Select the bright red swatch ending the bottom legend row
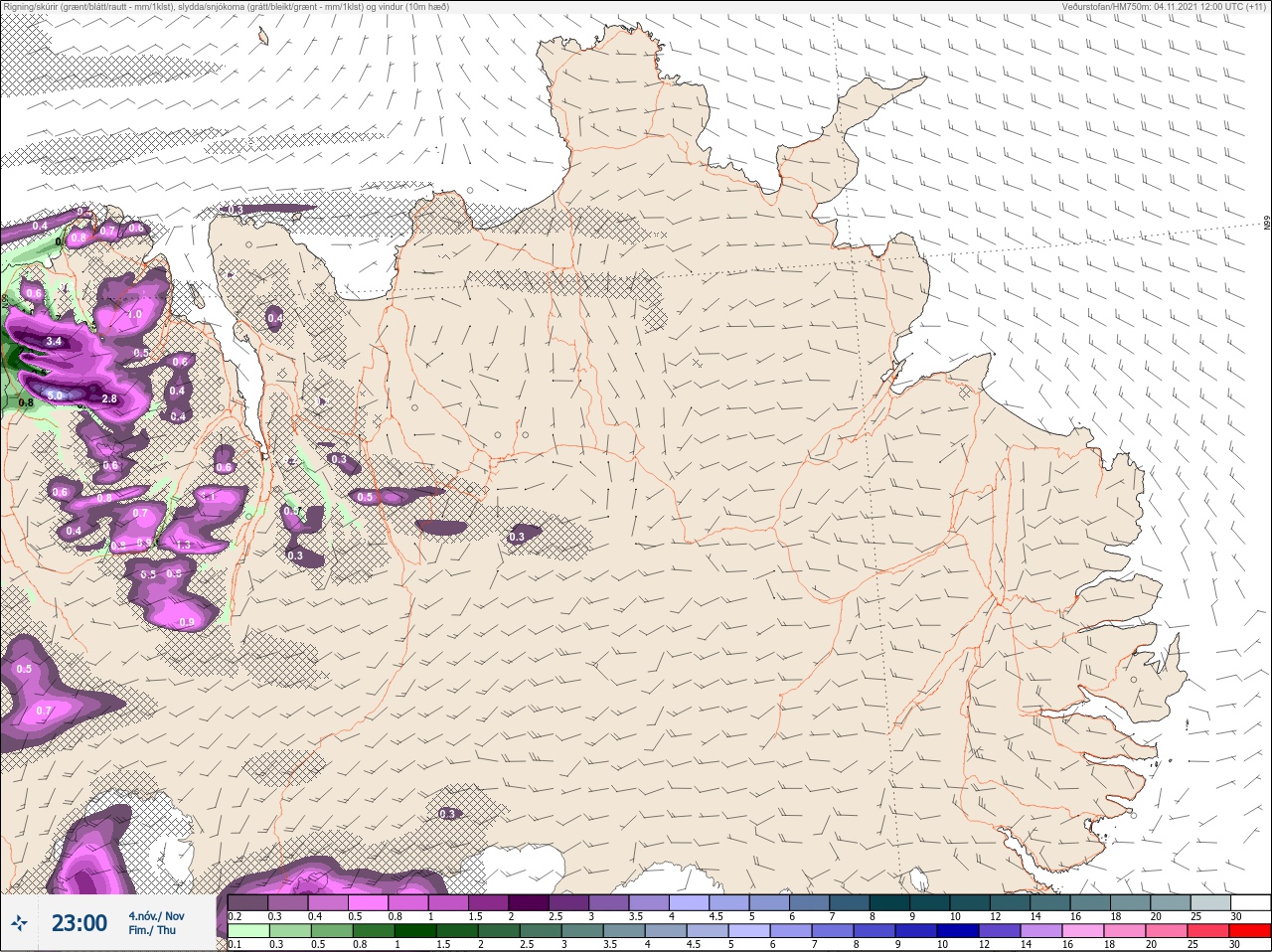Viewport: 1272px width, 952px height. tap(1250, 929)
